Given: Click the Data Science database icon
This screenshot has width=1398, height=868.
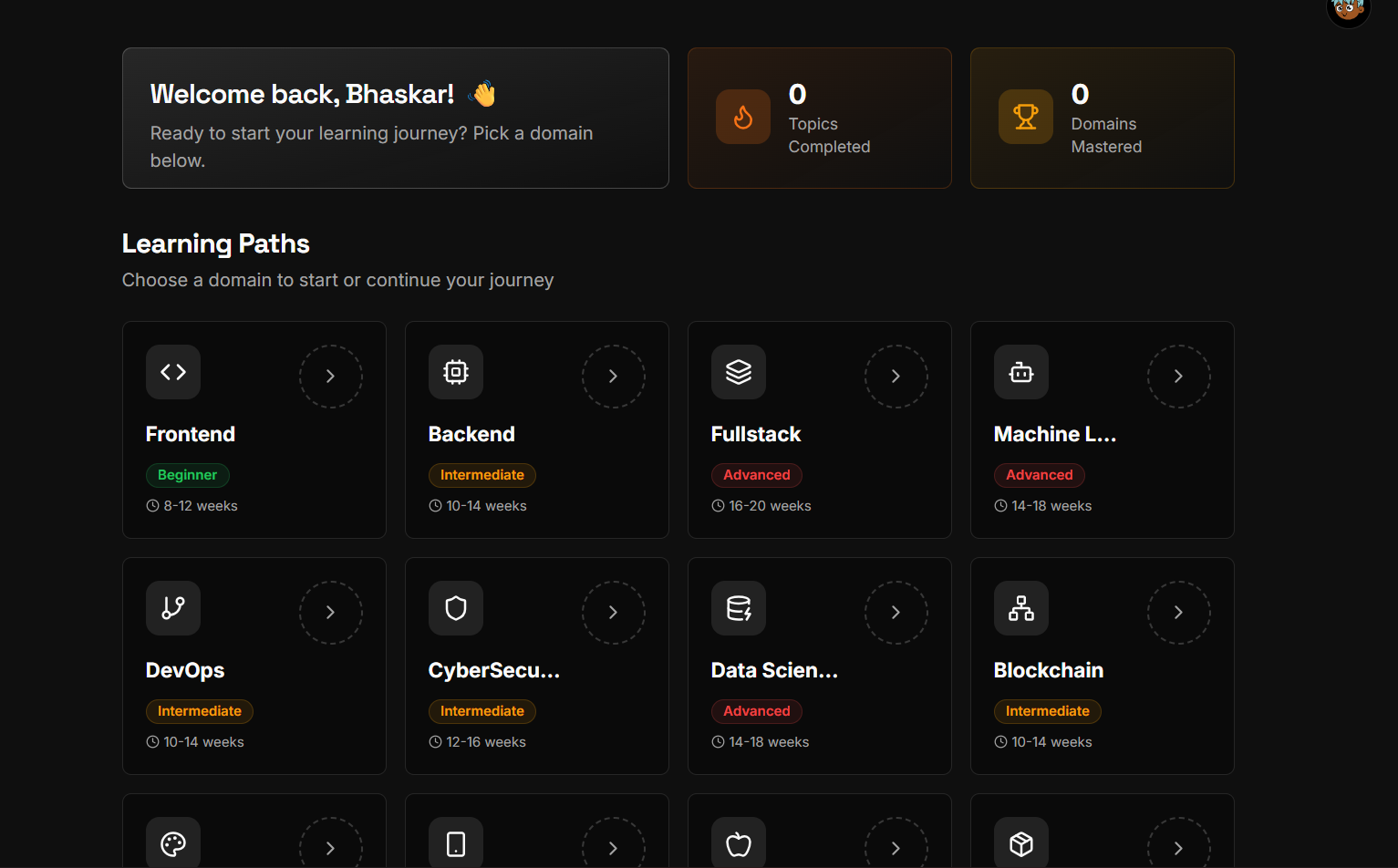Looking at the screenshot, I should point(739,608).
